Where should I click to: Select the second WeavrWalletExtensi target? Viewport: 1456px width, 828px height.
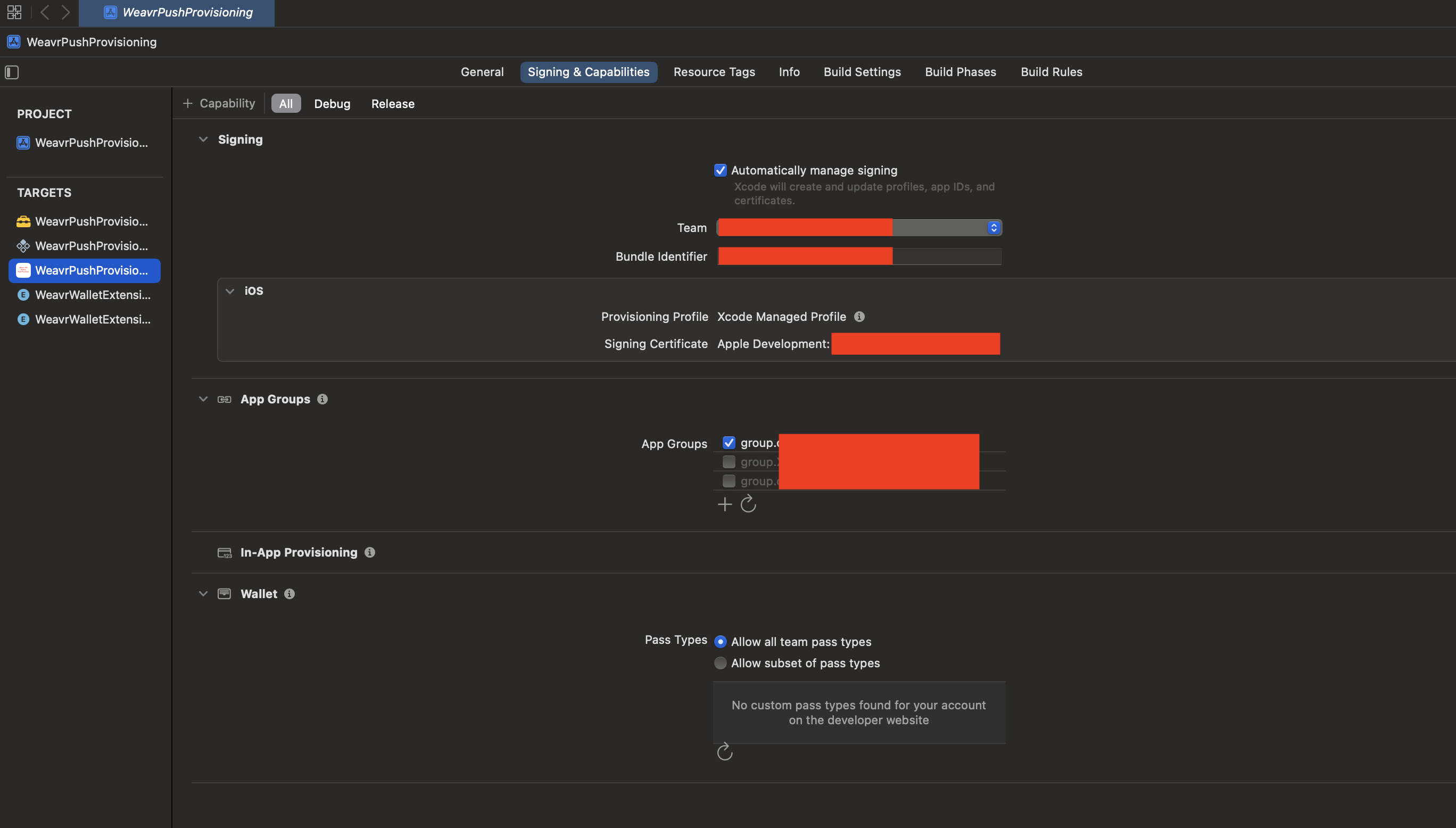click(x=84, y=319)
